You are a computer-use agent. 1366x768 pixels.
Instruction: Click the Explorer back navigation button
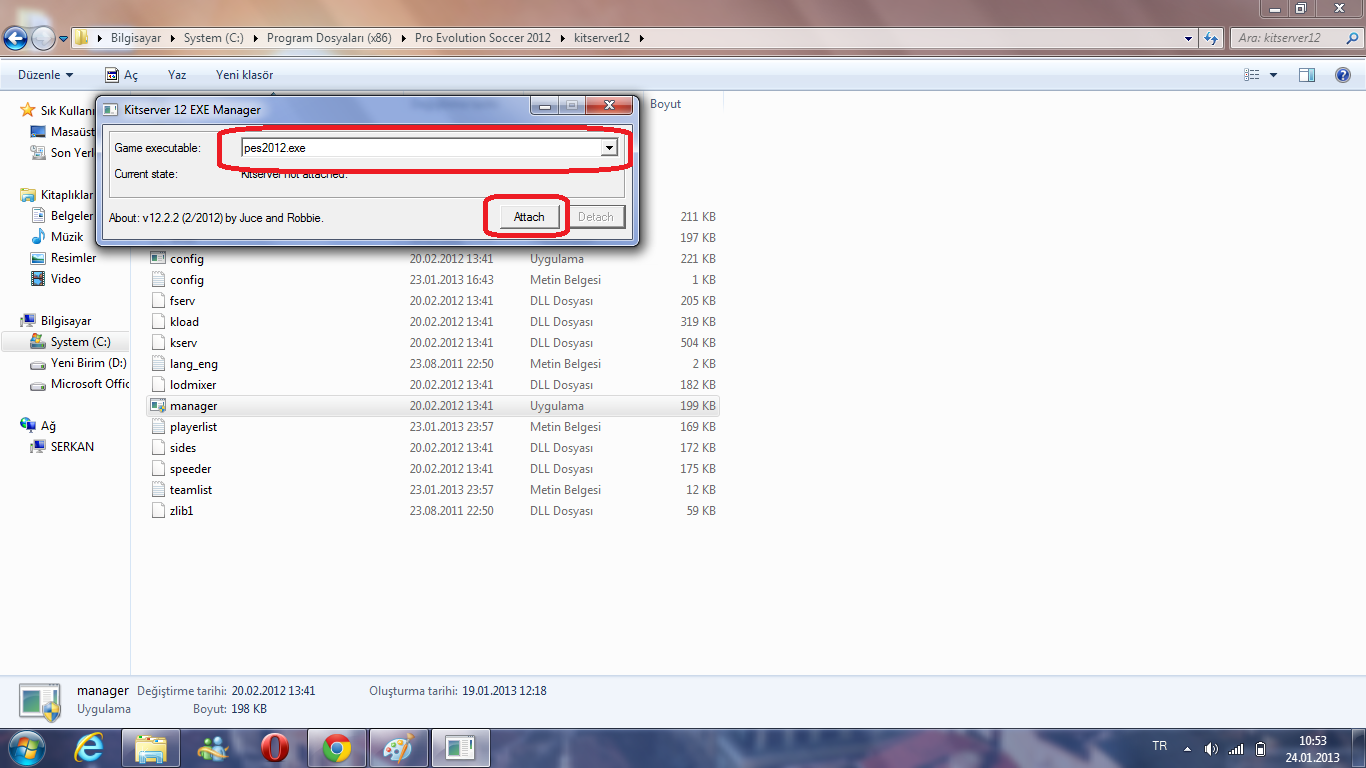tap(16, 38)
